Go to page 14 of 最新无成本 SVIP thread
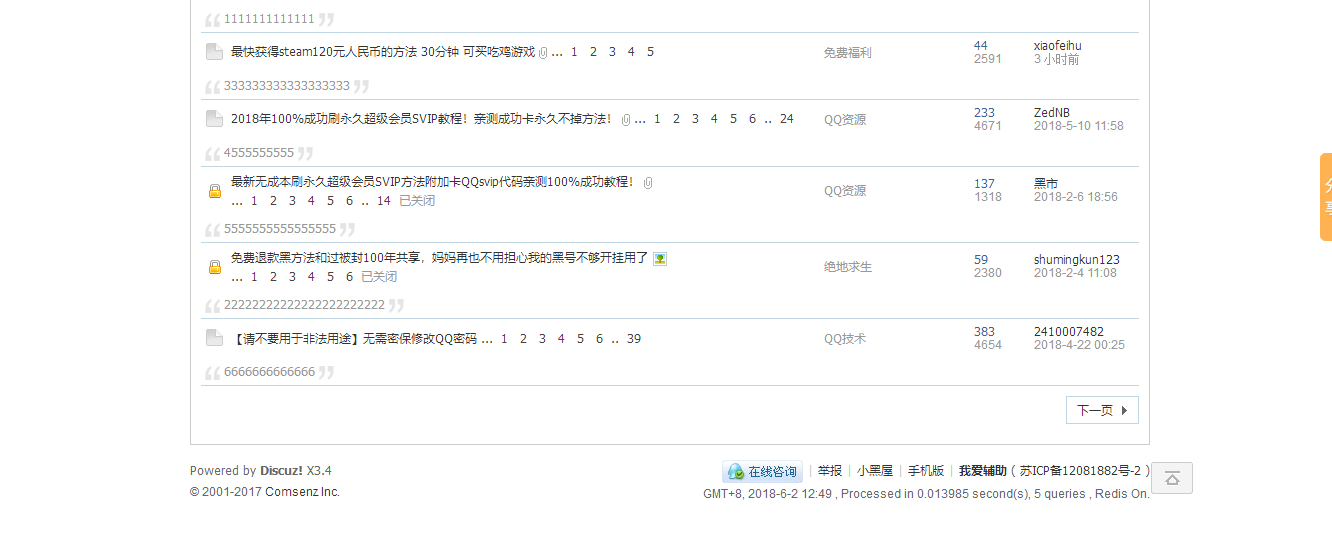Screen dimensions: 1332x546 (x=384, y=201)
